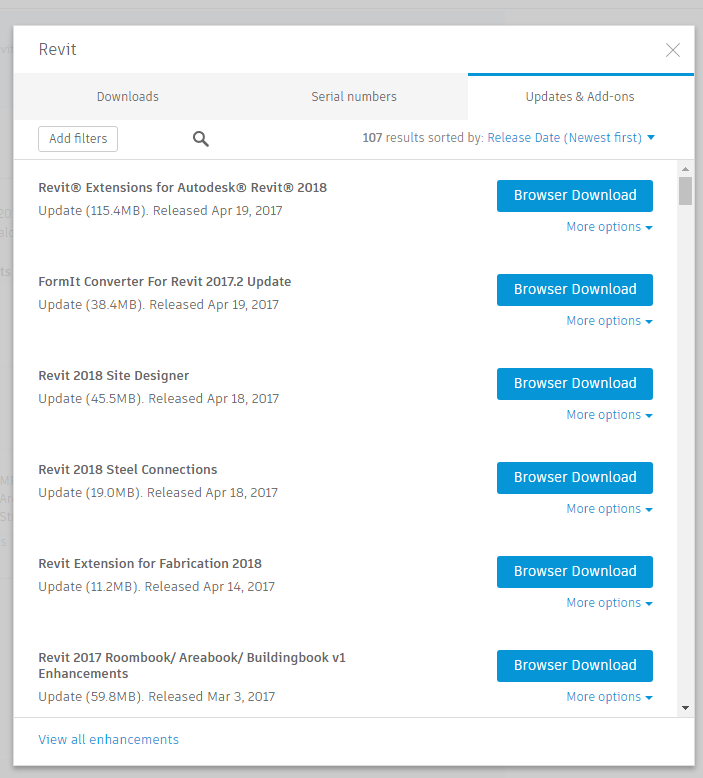Screen dimensions: 703x778
Task: Switch to the Downloads tab
Action: (128, 97)
